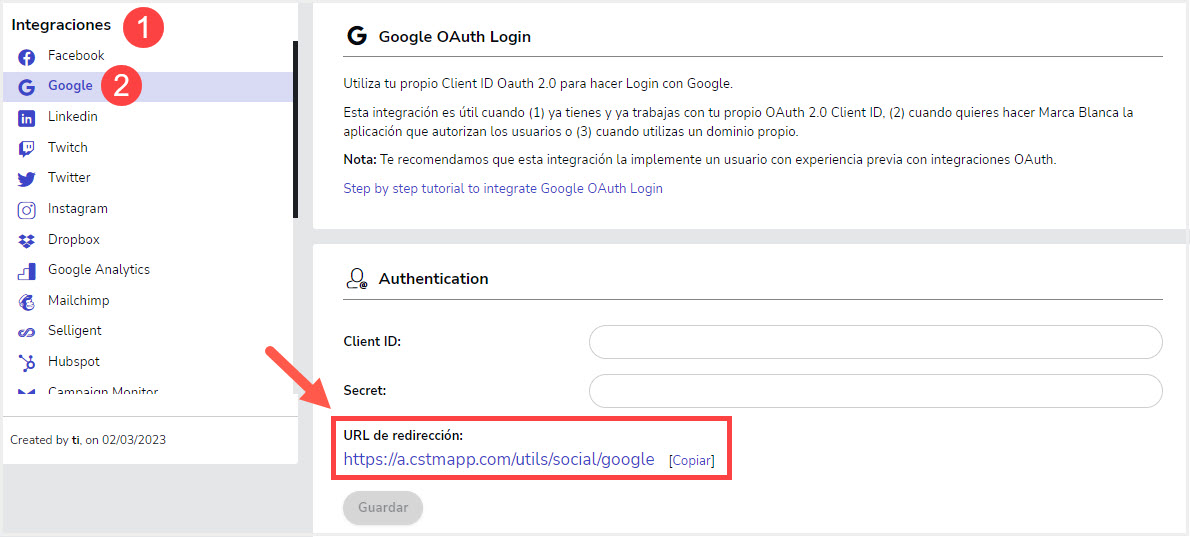Choose the Twitch icon in the sidebar

[27, 149]
